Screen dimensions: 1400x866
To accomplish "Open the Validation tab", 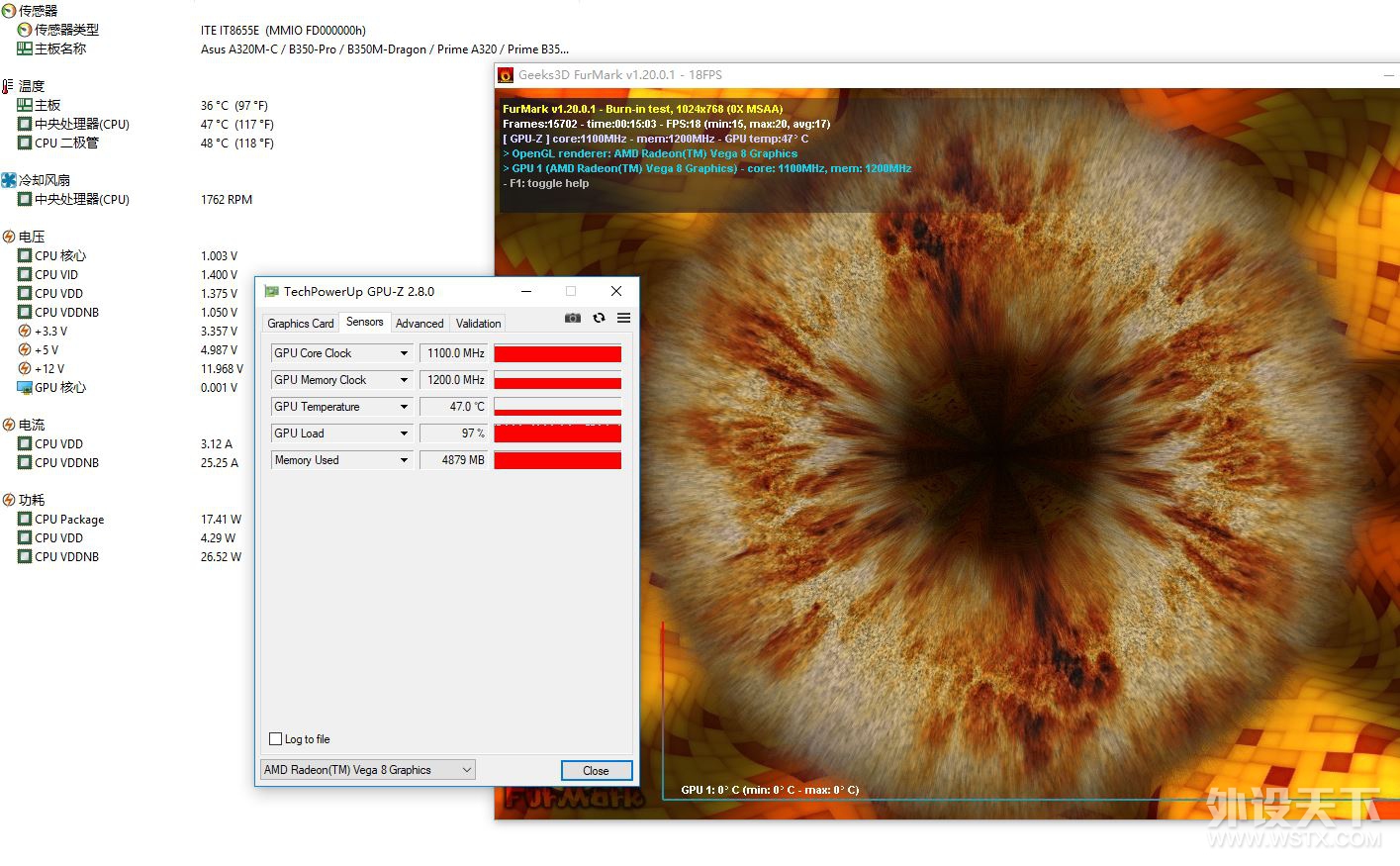I will [x=478, y=324].
